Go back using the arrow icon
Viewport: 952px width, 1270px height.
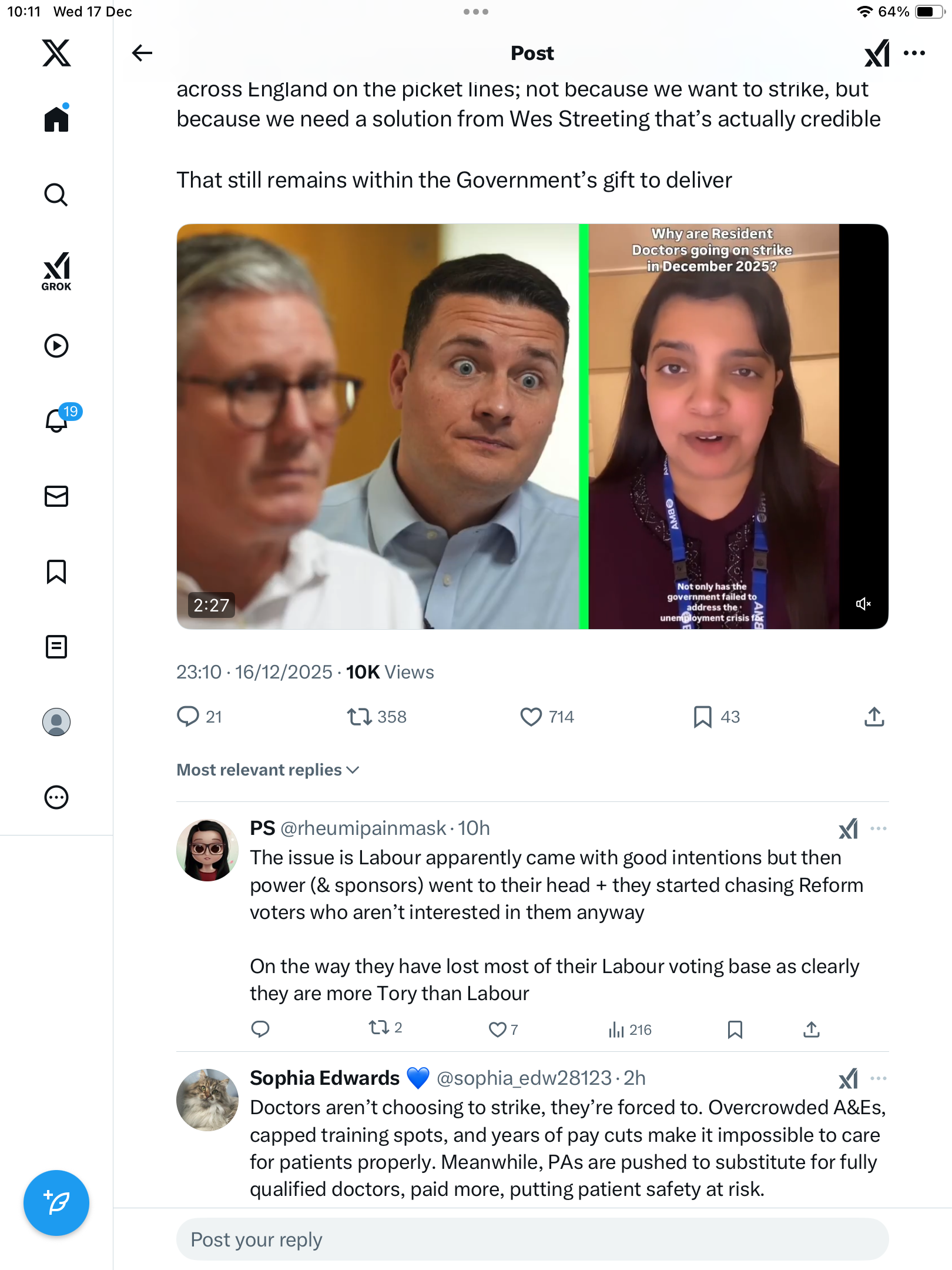coord(142,53)
